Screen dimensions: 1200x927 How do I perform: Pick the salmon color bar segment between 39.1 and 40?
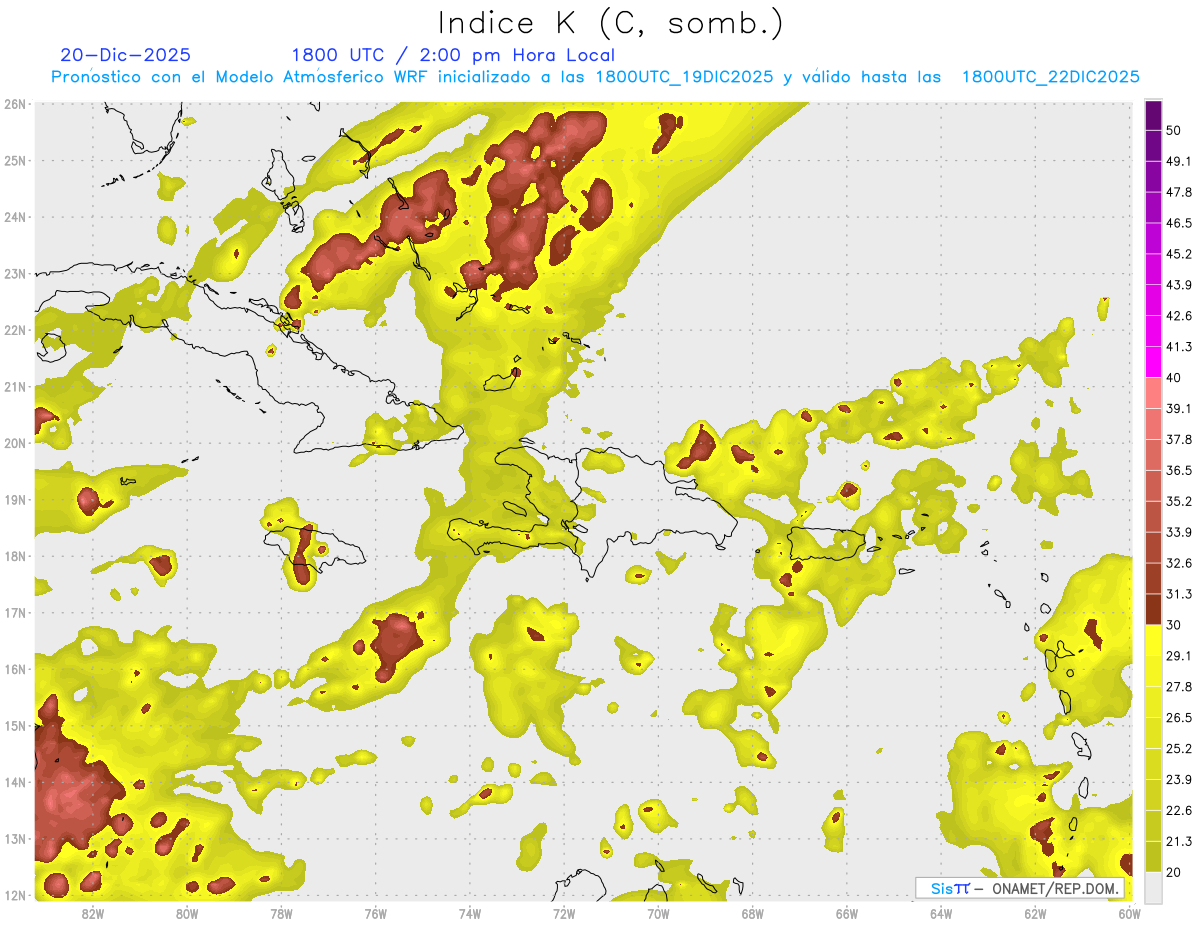[x=1153, y=393]
